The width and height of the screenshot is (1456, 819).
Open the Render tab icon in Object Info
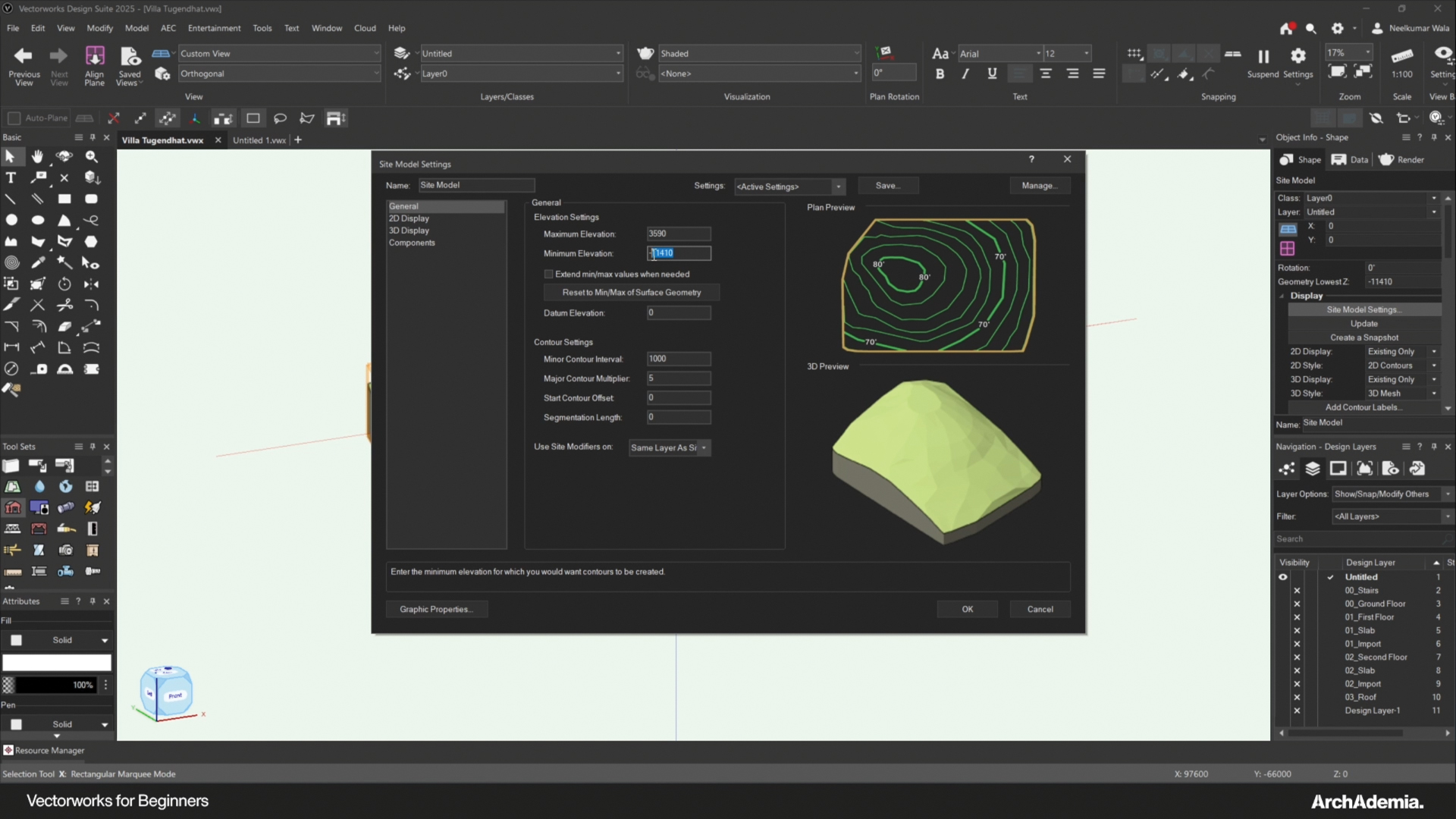1386,159
